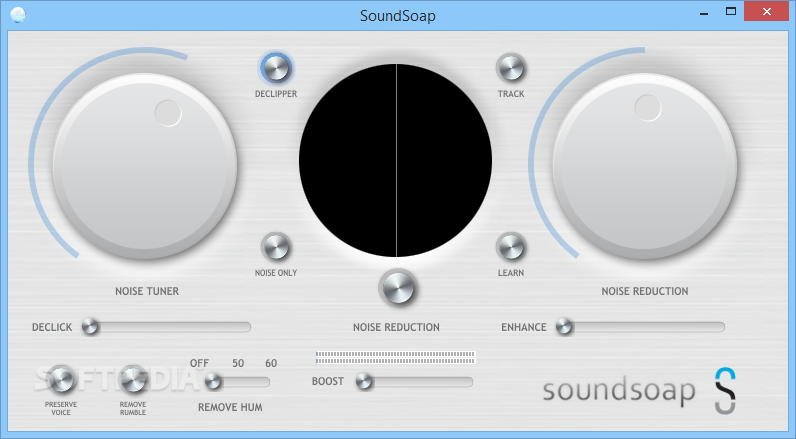Click the SoundSoap app icon in title bar
The height and width of the screenshot is (439, 796).
pyautogui.click(x=18, y=15)
